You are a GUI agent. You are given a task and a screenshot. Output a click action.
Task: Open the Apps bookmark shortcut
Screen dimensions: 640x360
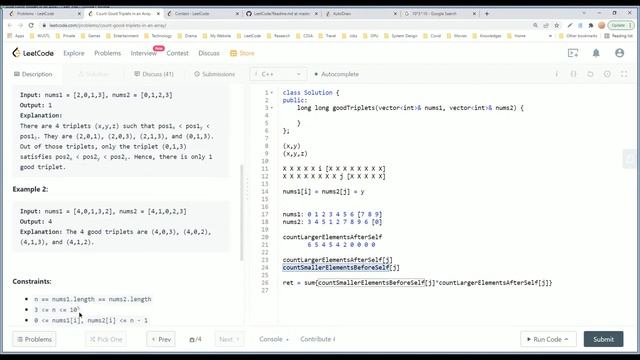pos(16,36)
